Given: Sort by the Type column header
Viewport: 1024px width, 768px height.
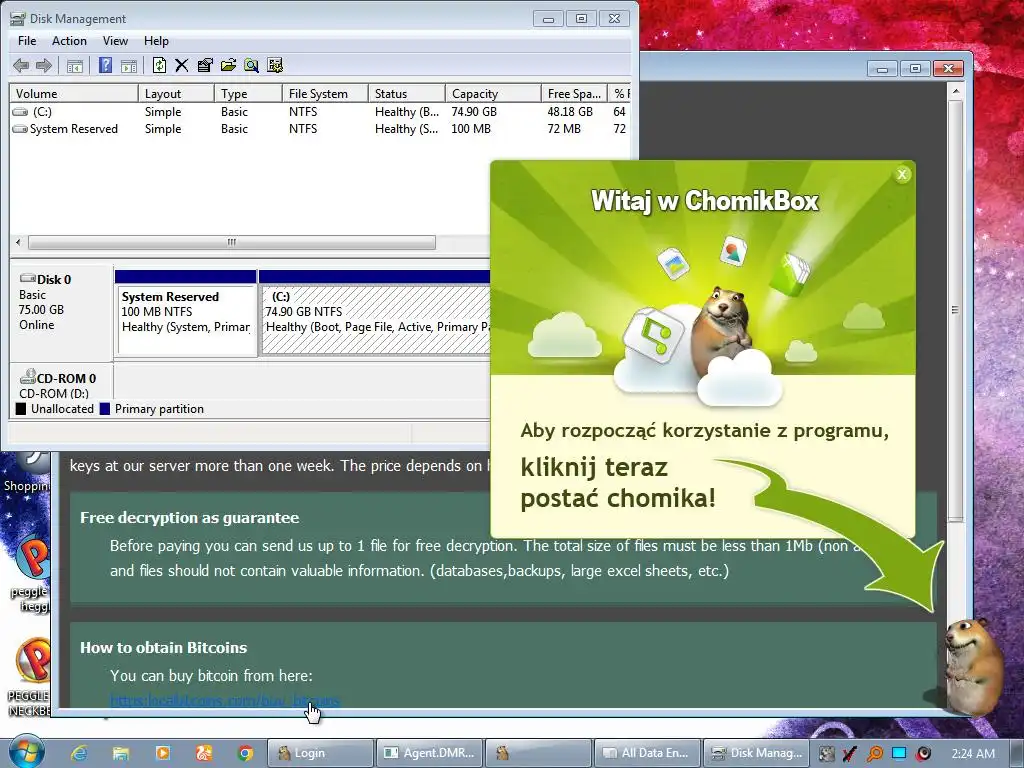Looking at the screenshot, I should [x=248, y=93].
